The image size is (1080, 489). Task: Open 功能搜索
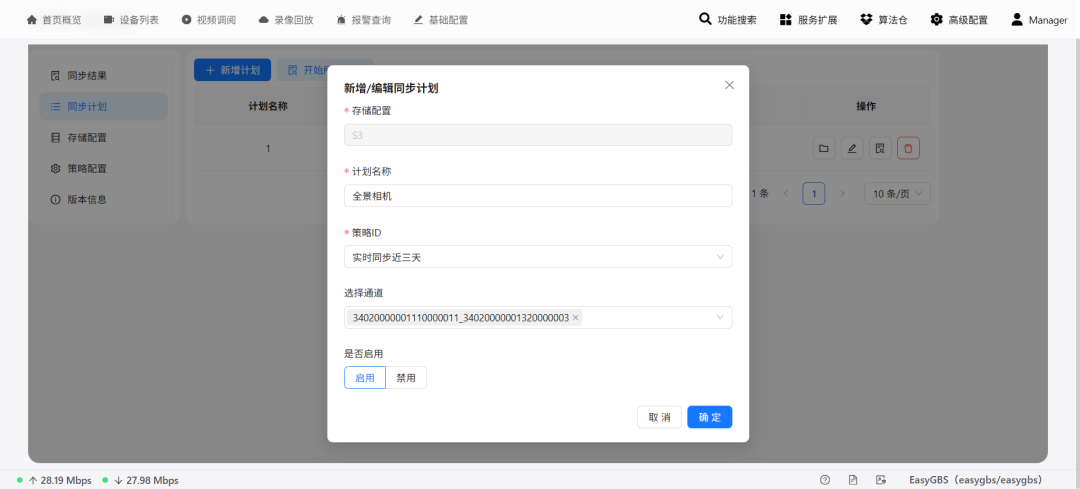click(737, 20)
